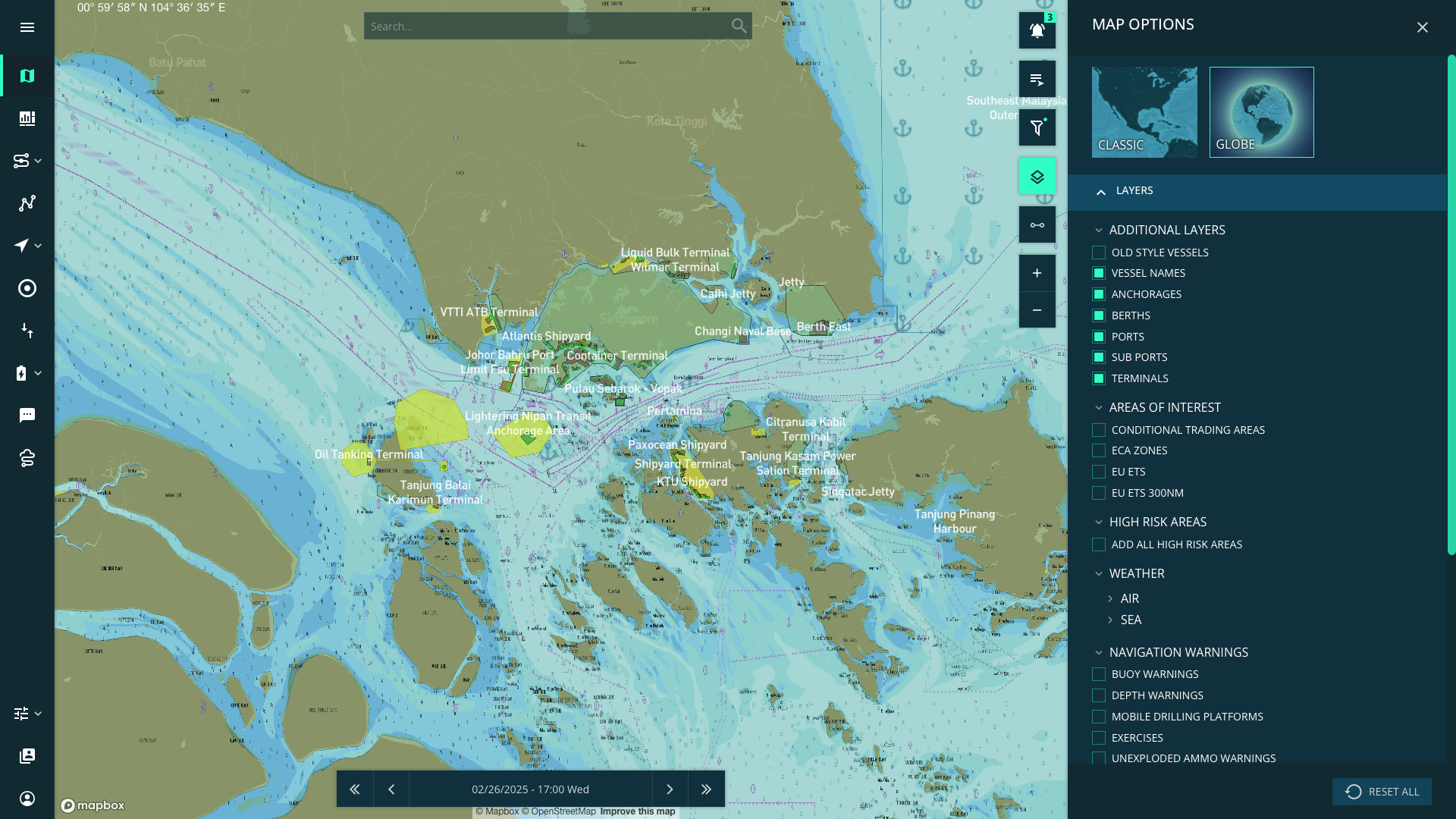Toggle the map layers button
The image size is (1456, 819).
click(x=1037, y=176)
